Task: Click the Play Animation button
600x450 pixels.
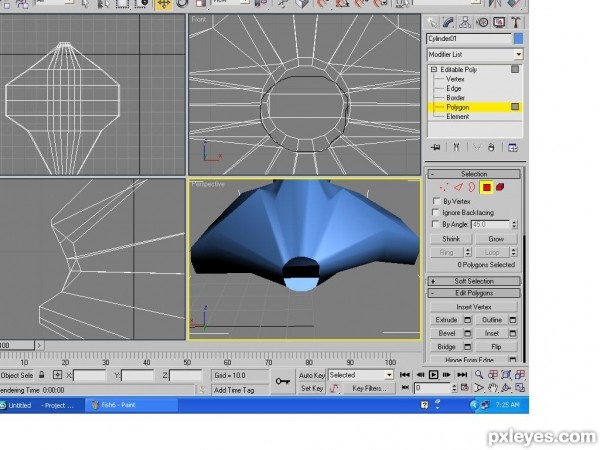Action: (433, 375)
